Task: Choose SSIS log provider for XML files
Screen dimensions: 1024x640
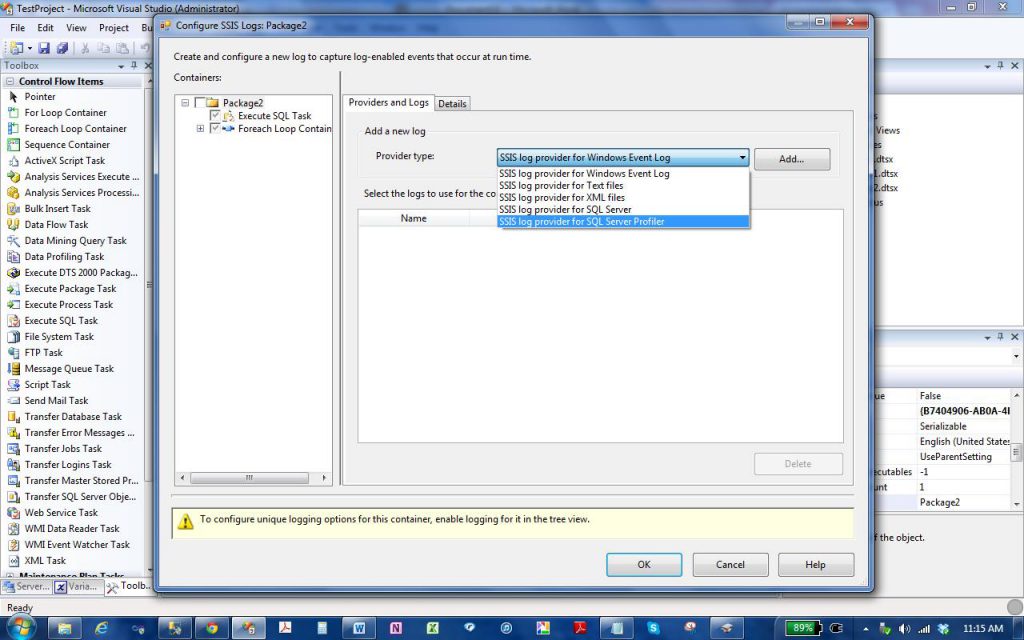Action: pyautogui.click(x=561, y=198)
